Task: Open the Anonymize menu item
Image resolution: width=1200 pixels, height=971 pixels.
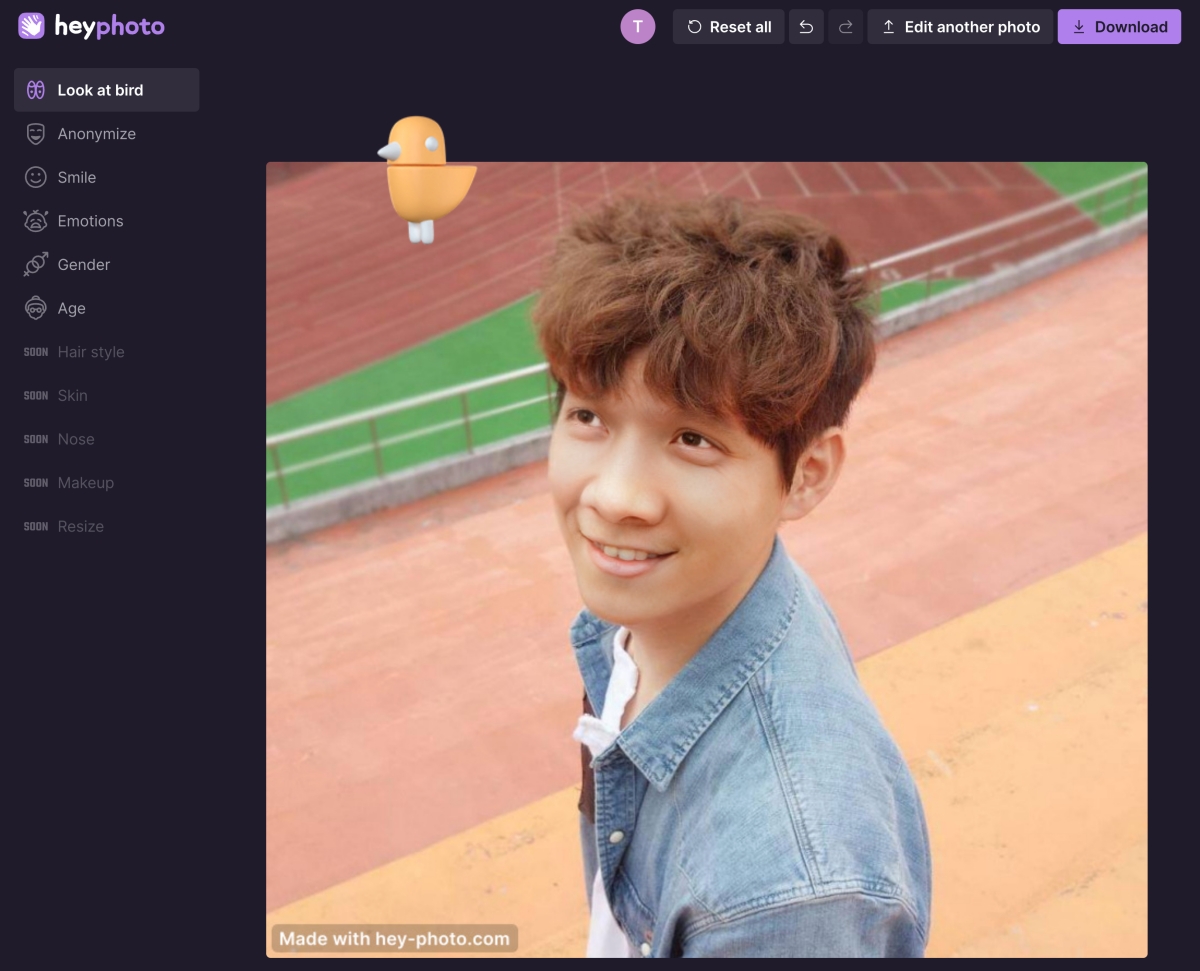Action: 96,134
